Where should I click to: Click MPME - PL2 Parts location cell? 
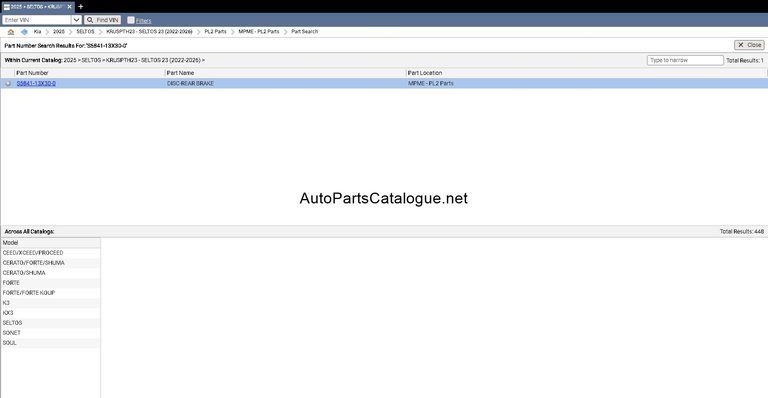click(431, 84)
